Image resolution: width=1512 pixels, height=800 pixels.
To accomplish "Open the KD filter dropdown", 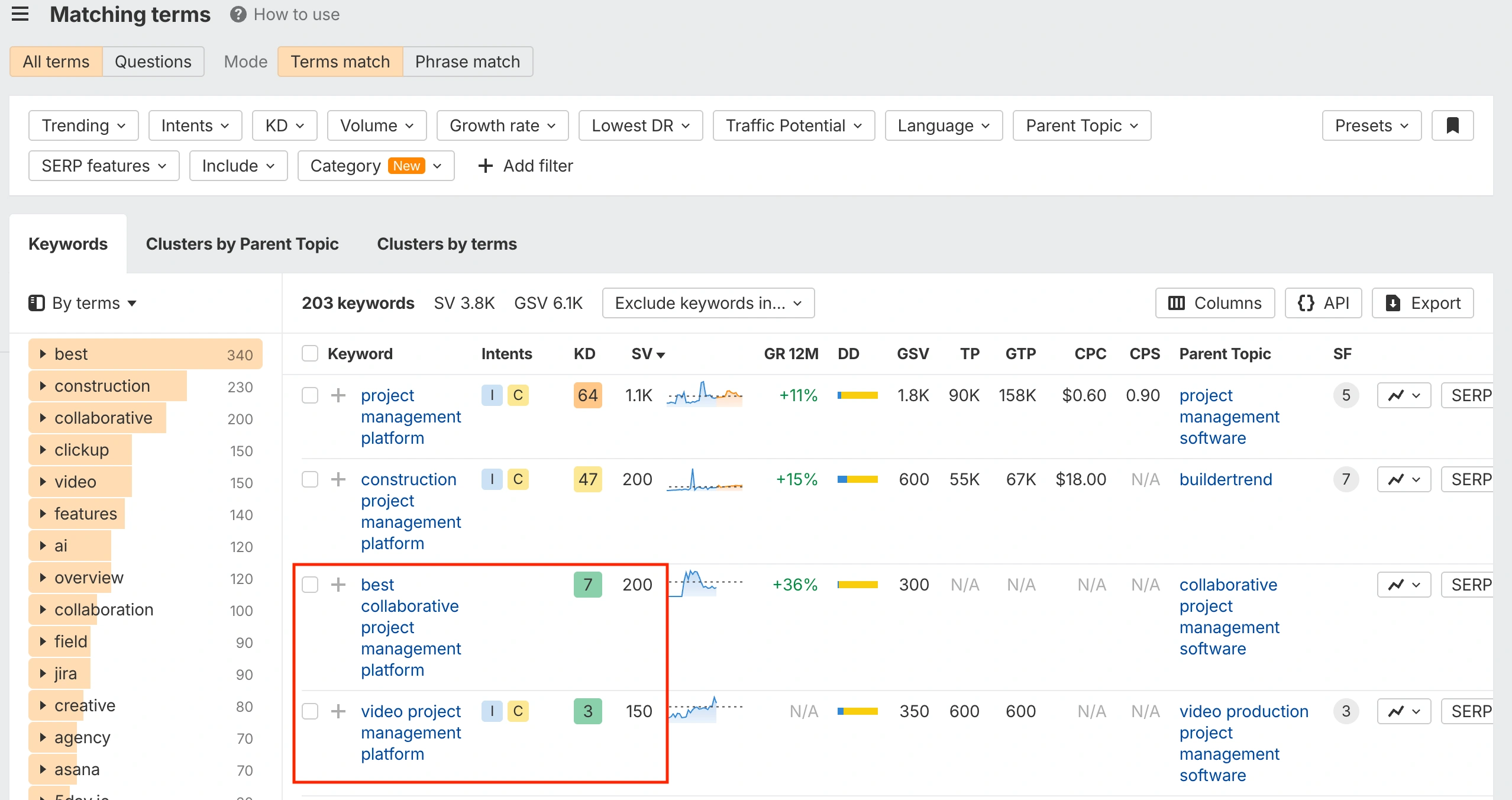I will pos(285,125).
